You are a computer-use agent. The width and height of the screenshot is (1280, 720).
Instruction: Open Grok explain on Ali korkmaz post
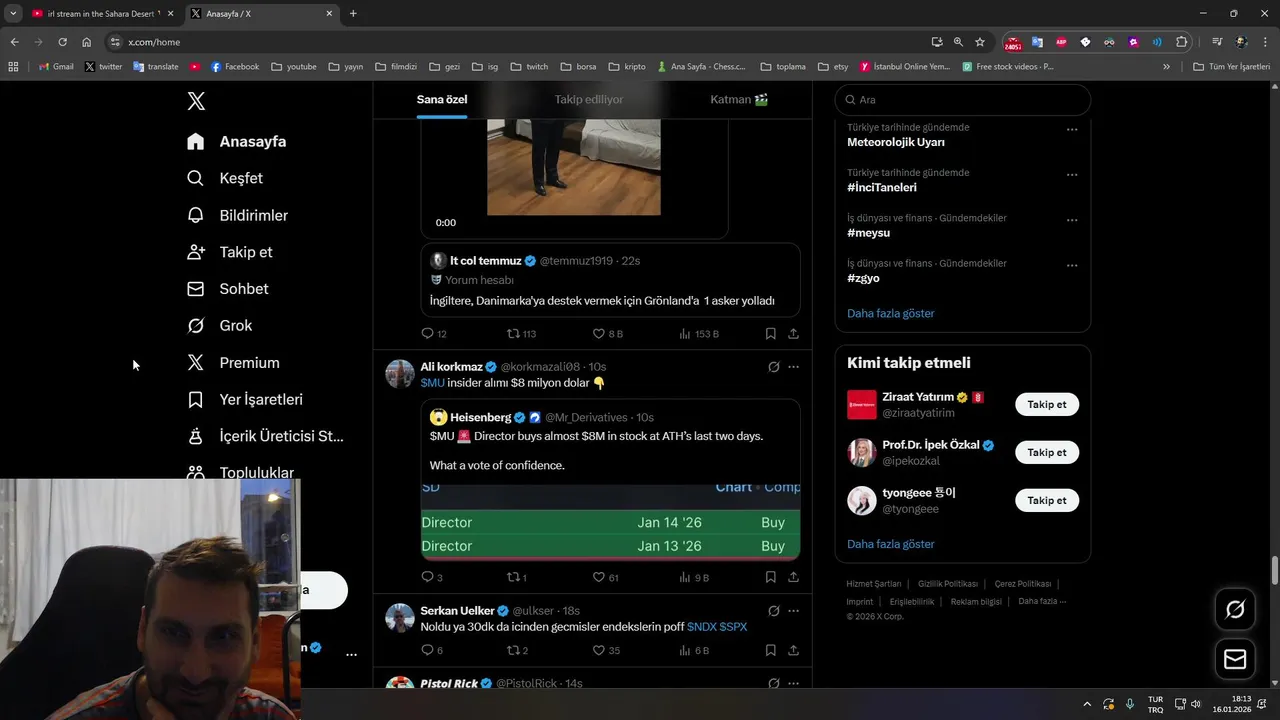[773, 367]
